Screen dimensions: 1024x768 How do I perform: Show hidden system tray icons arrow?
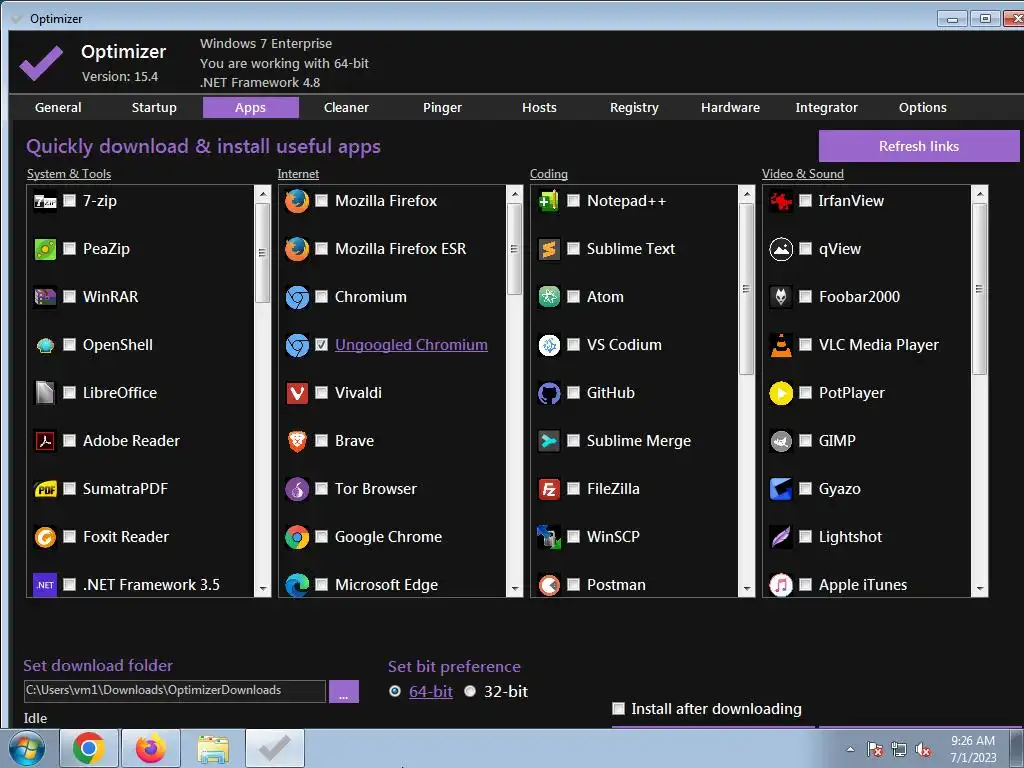click(850, 749)
